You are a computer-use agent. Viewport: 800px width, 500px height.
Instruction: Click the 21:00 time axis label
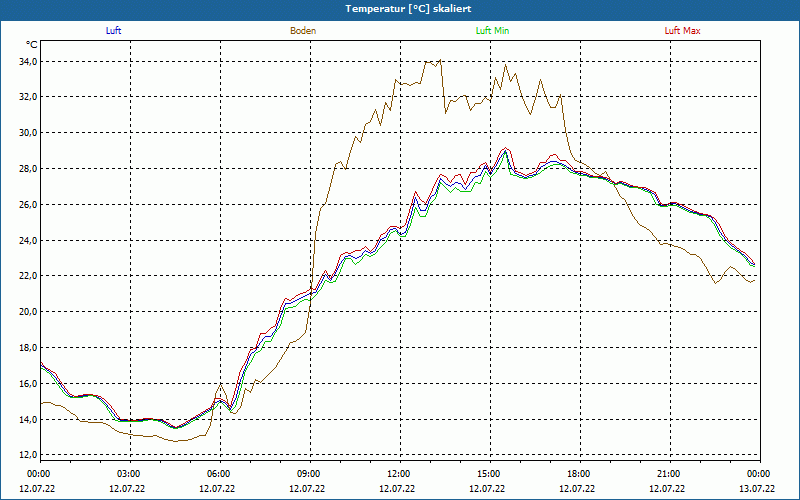(x=669, y=473)
